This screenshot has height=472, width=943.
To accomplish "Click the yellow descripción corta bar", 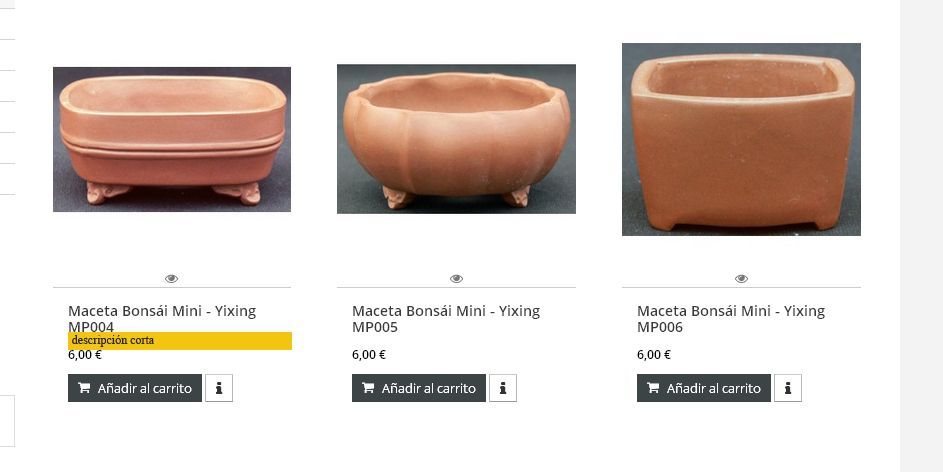I will click(x=180, y=340).
